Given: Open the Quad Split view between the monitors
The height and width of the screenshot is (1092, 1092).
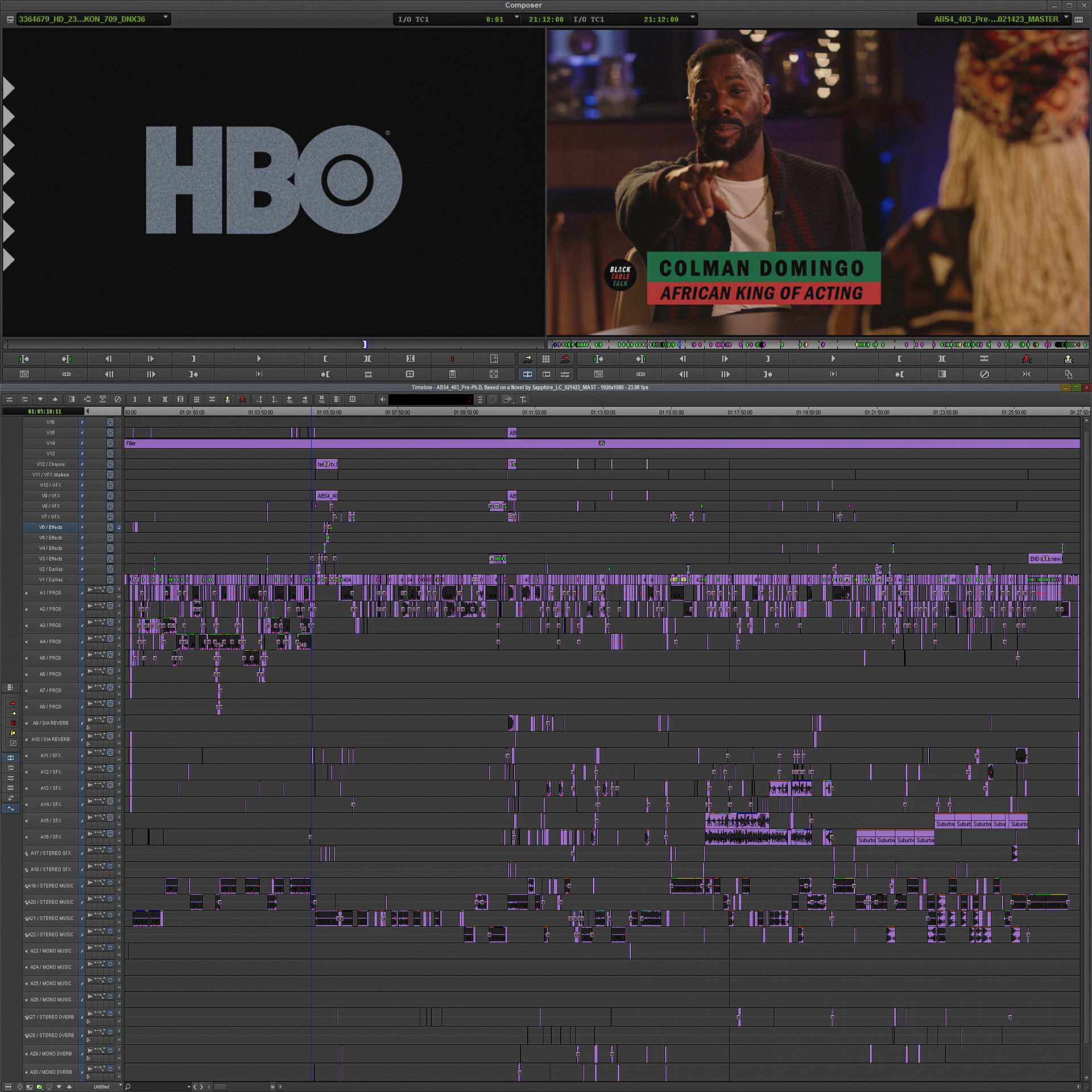Looking at the screenshot, I should pos(546,359).
